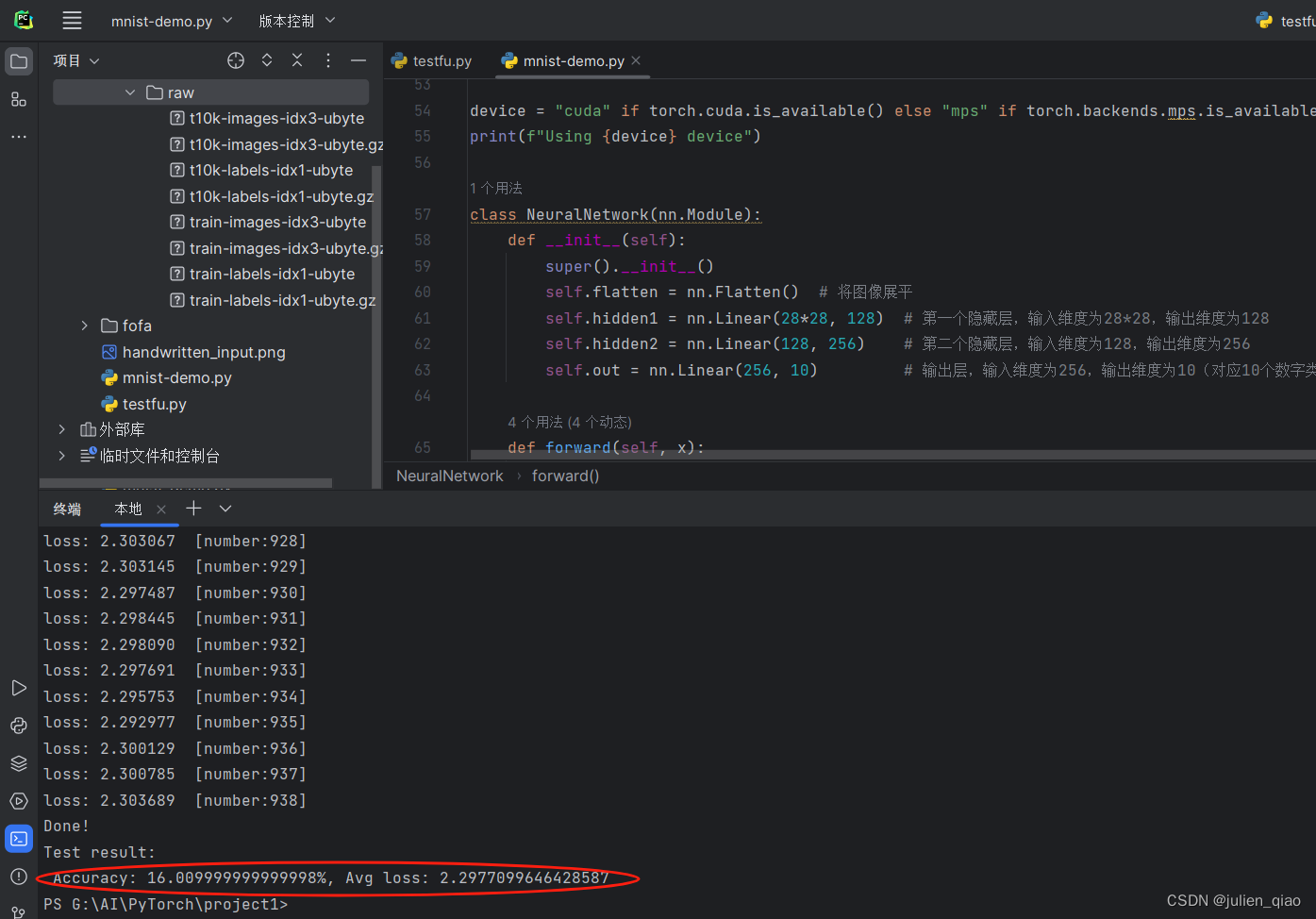The height and width of the screenshot is (919, 1316).
Task: Hide the project panel minimize icon
Action: (358, 60)
